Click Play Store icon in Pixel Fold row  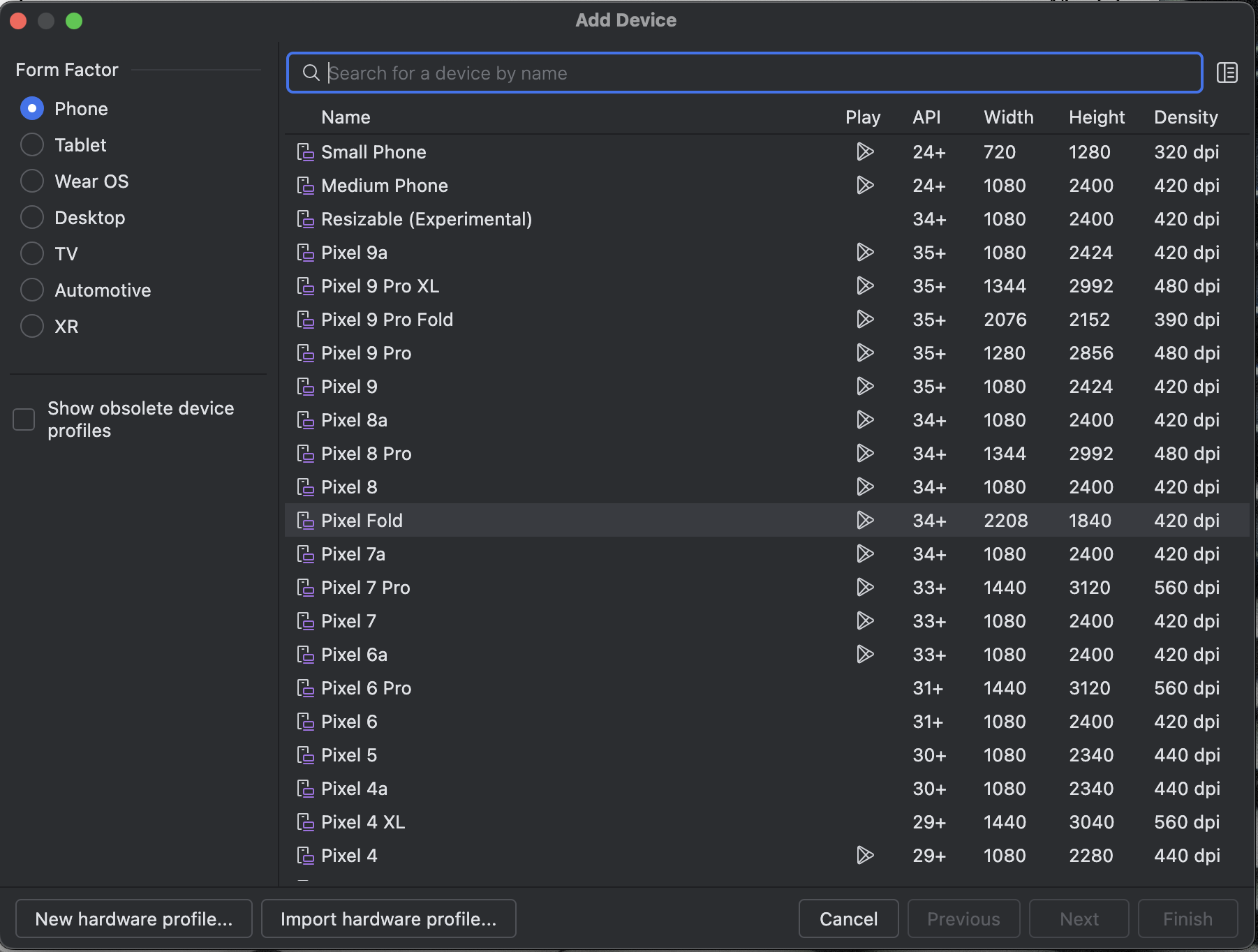(864, 521)
